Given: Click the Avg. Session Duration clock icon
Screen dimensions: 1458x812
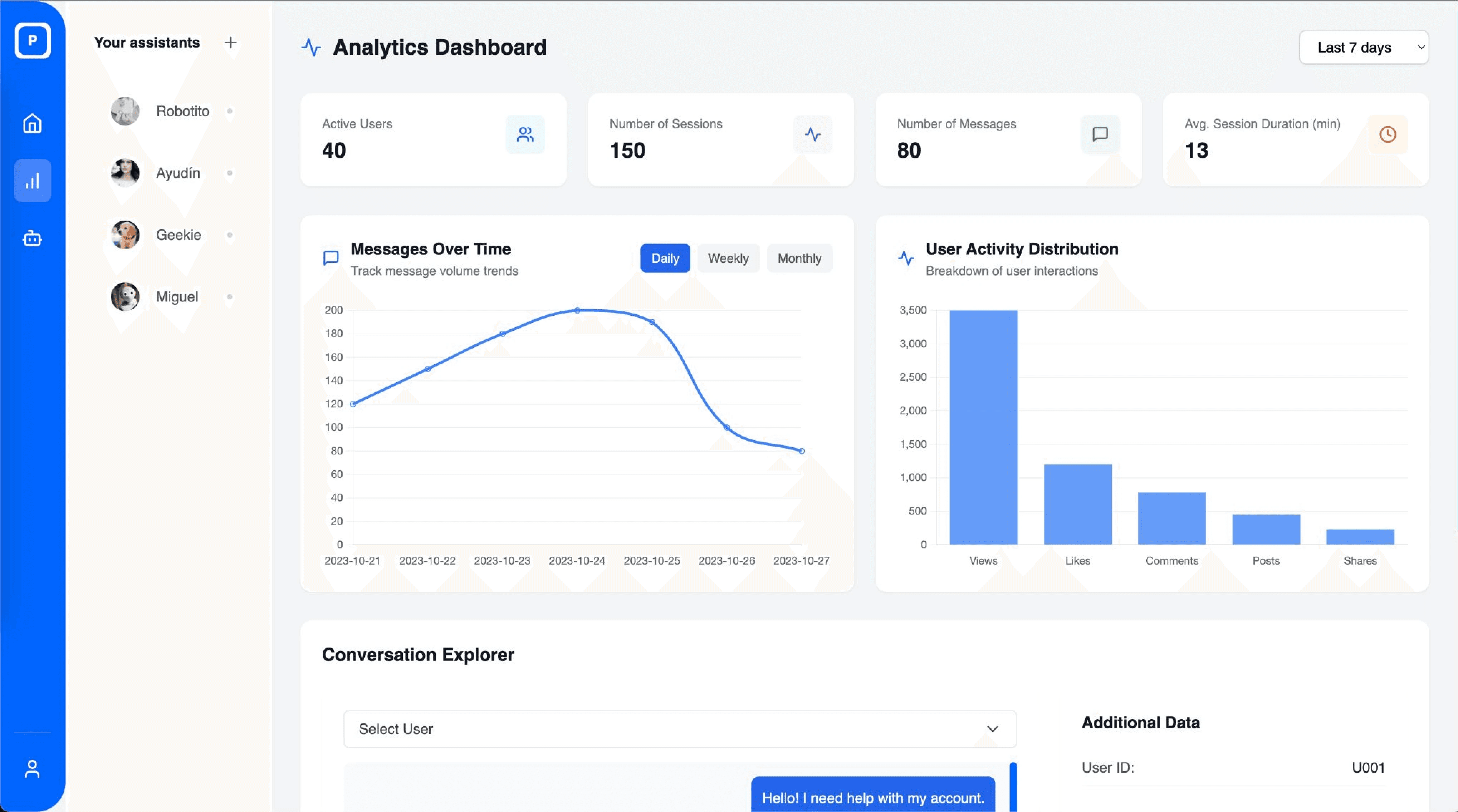Looking at the screenshot, I should pyautogui.click(x=1388, y=134).
